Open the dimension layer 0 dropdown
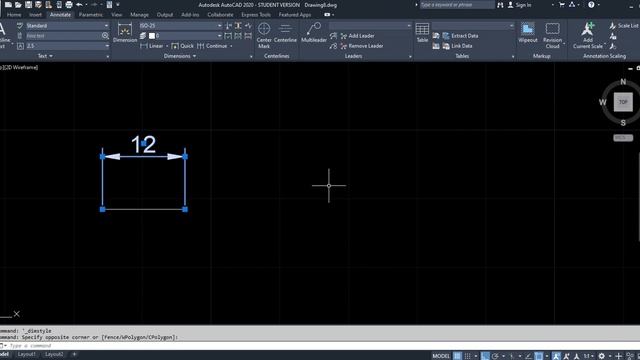 pos(185,36)
